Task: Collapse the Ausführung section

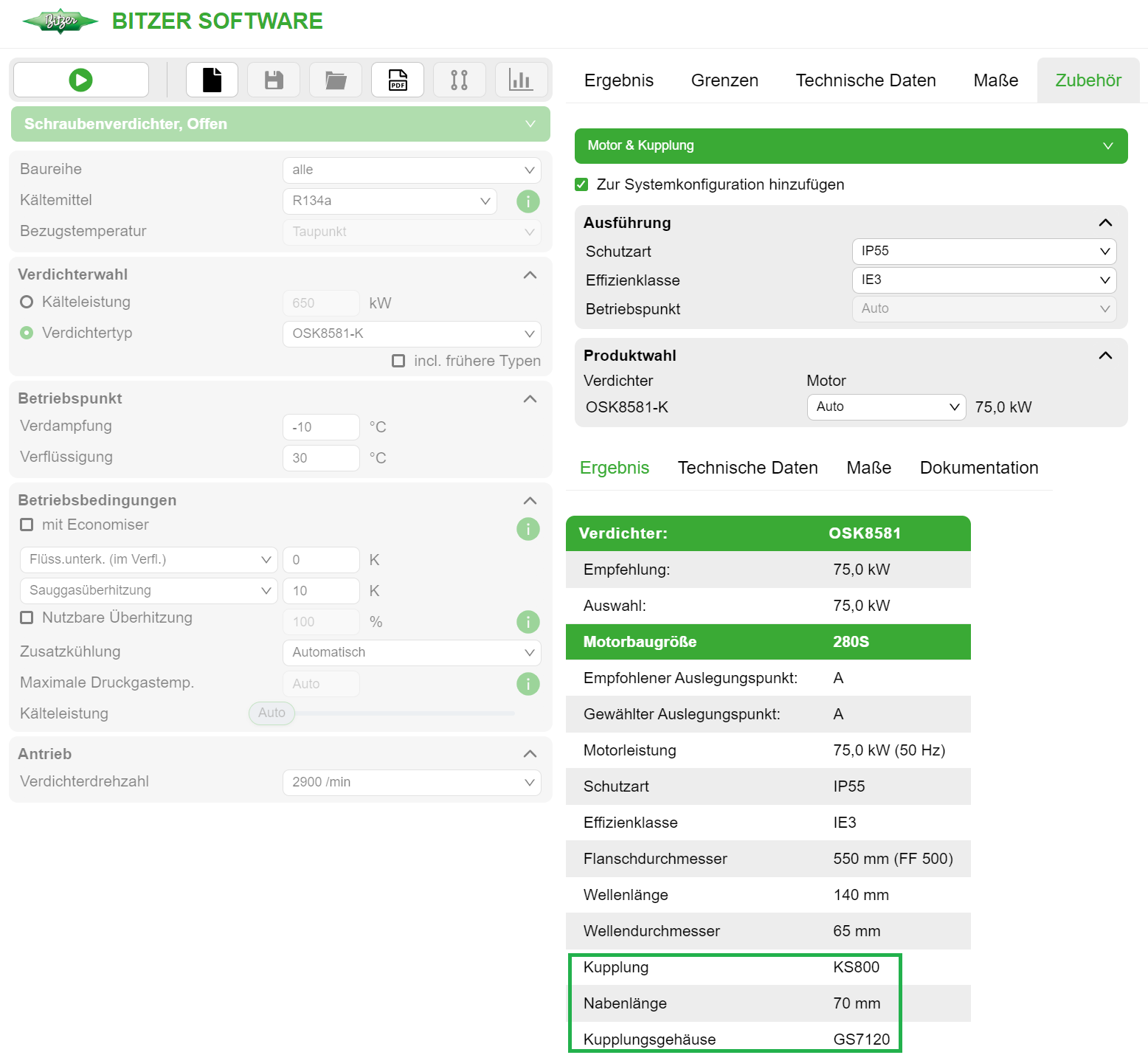Action: pos(1104,222)
